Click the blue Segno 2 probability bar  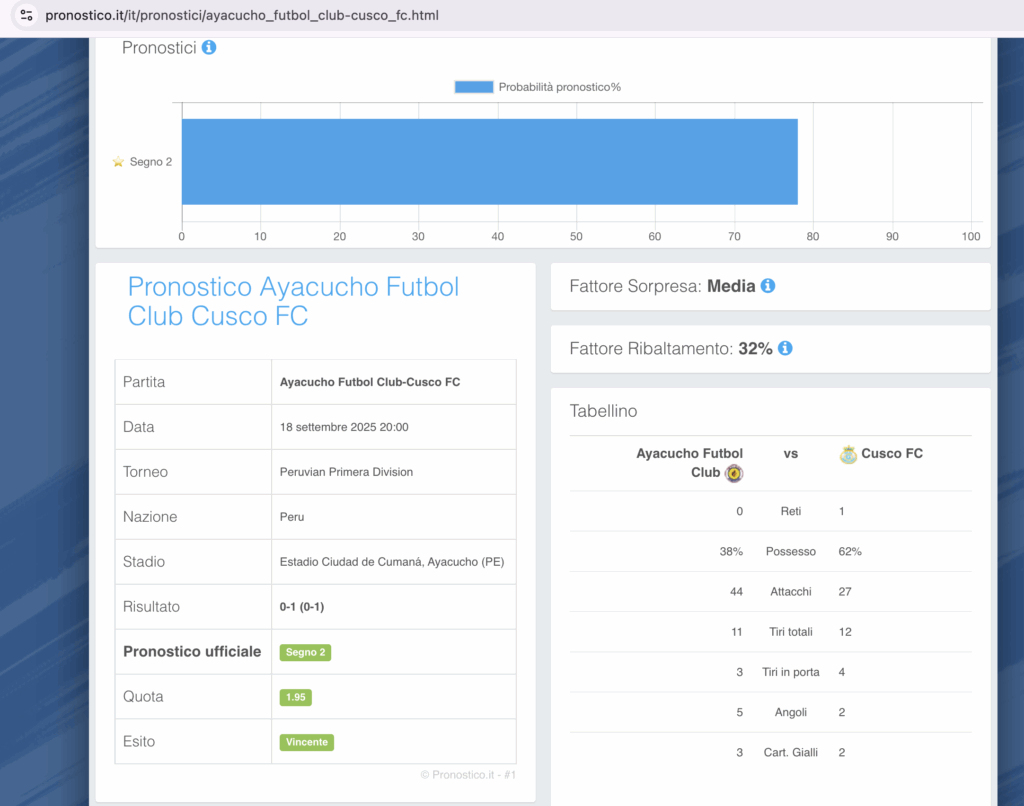point(490,161)
